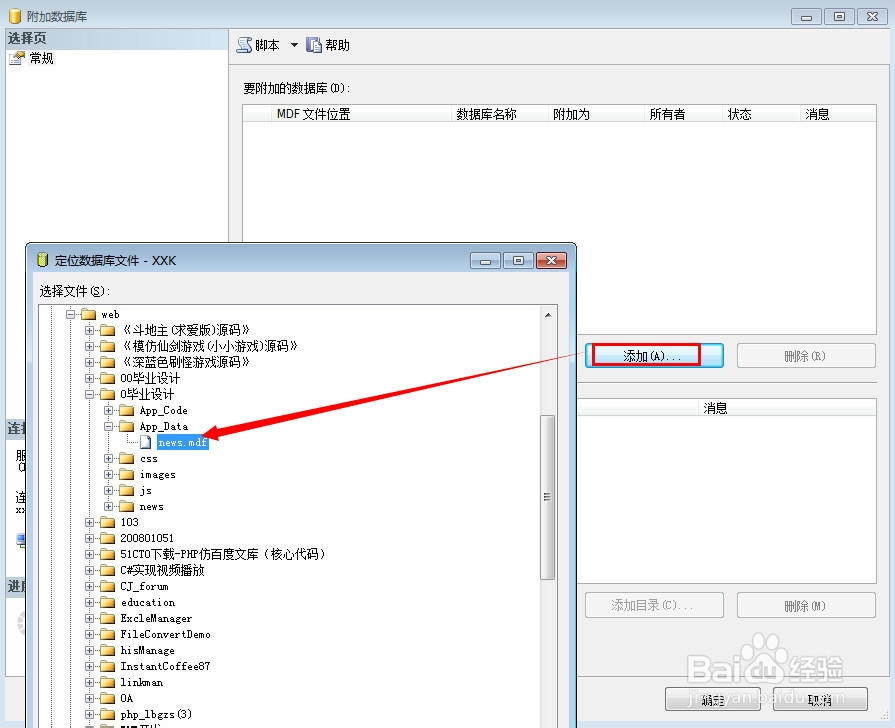Expand the php_lbgzs(3) folder

click(x=89, y=714)
